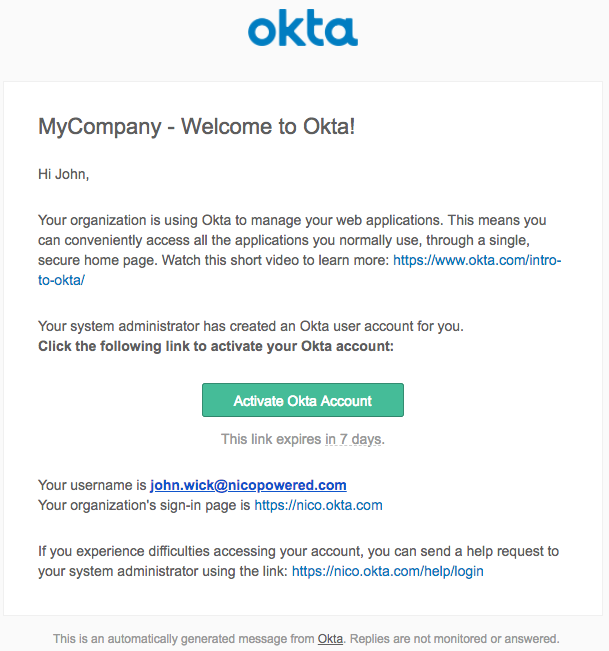
Task: Click the bold "Click the following link" sentence
Action: coord(216,346)
